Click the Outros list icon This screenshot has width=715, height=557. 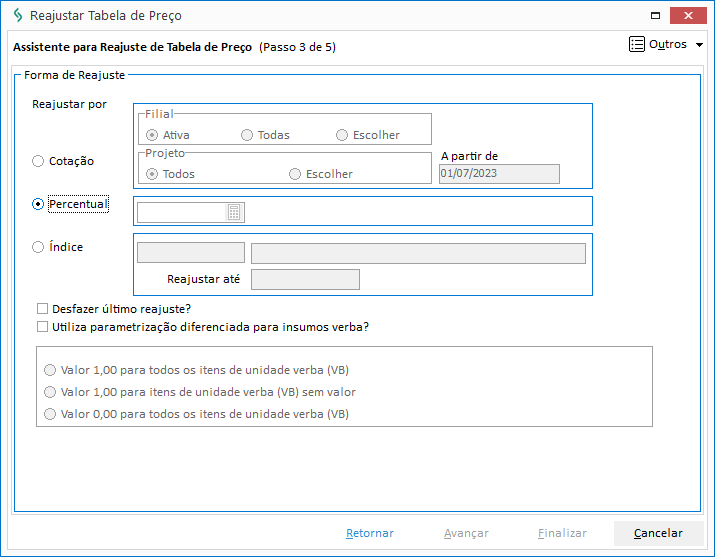coord(637,44)
